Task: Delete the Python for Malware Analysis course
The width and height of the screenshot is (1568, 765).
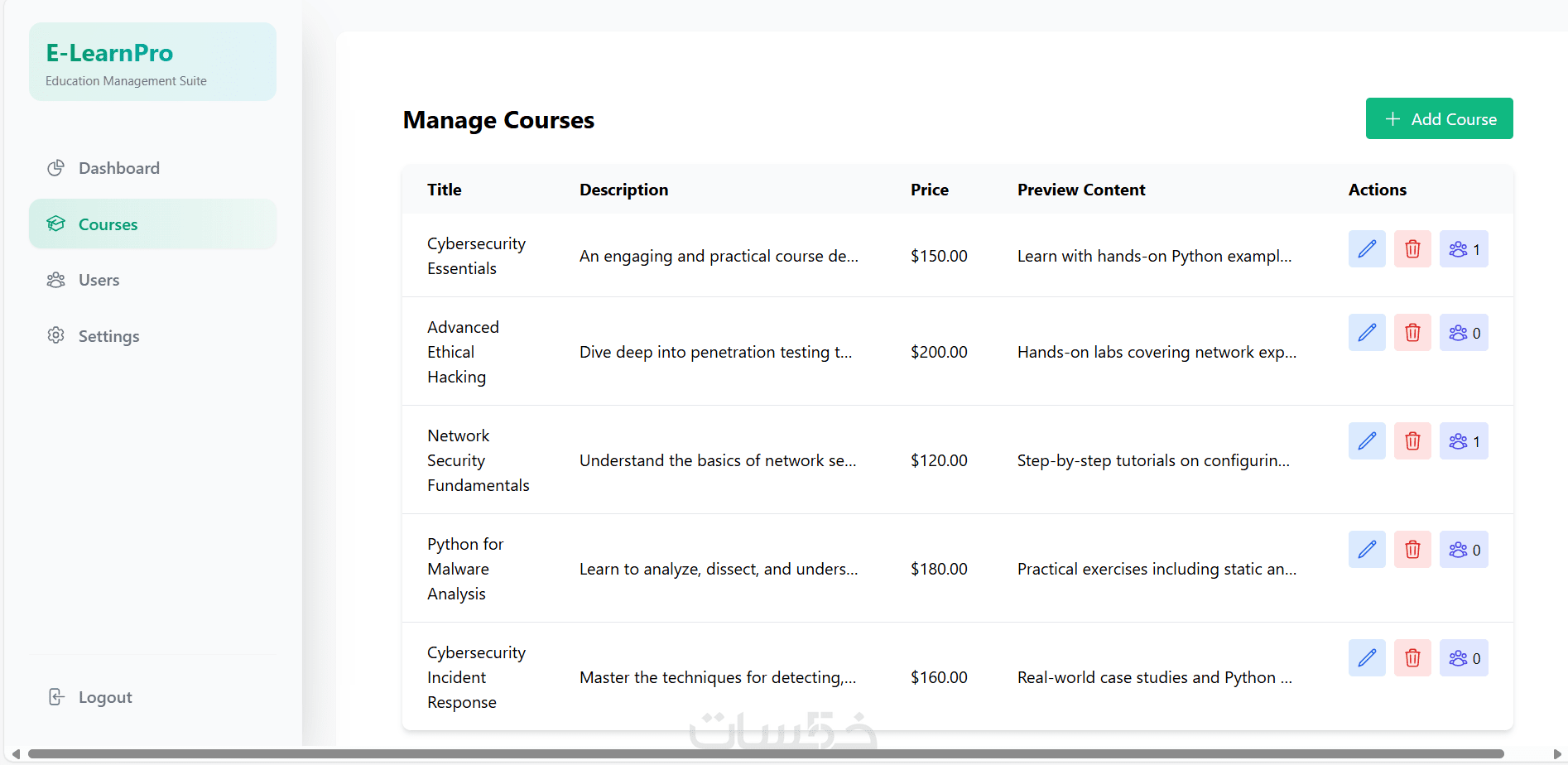Action: [1412, 550]
